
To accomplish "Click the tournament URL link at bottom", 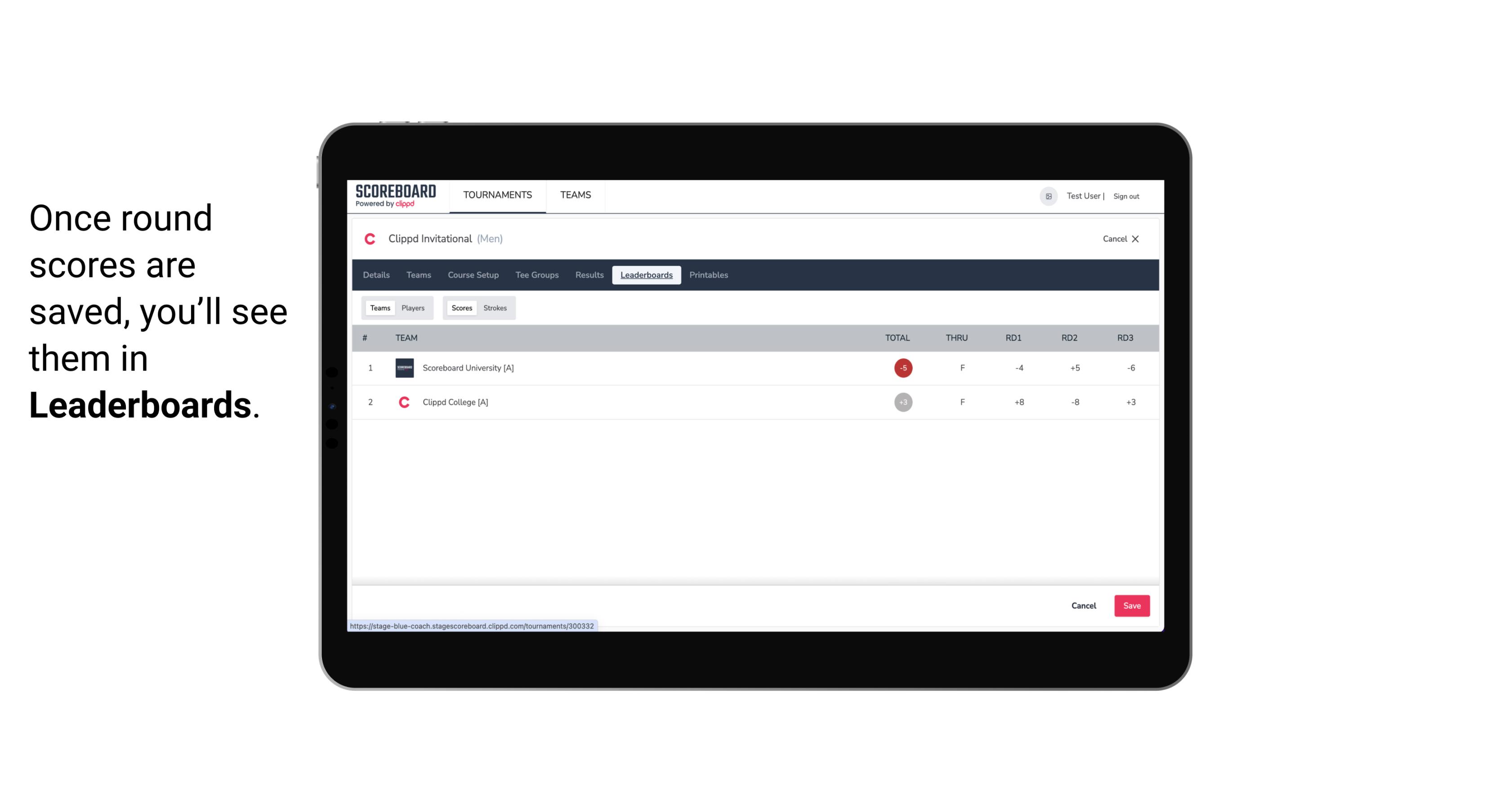I will tap(472, 626).
